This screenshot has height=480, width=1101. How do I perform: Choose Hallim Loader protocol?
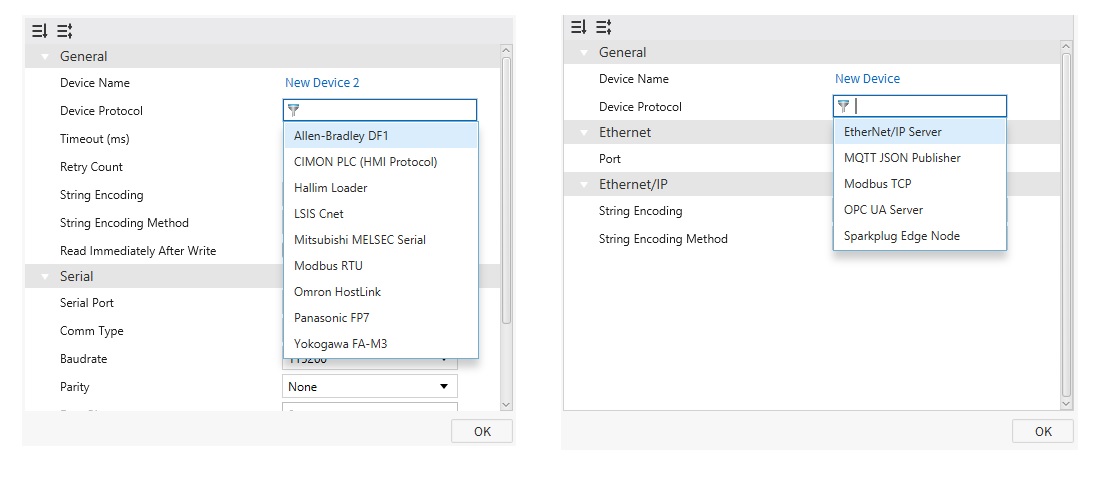[x=381, y=187]
